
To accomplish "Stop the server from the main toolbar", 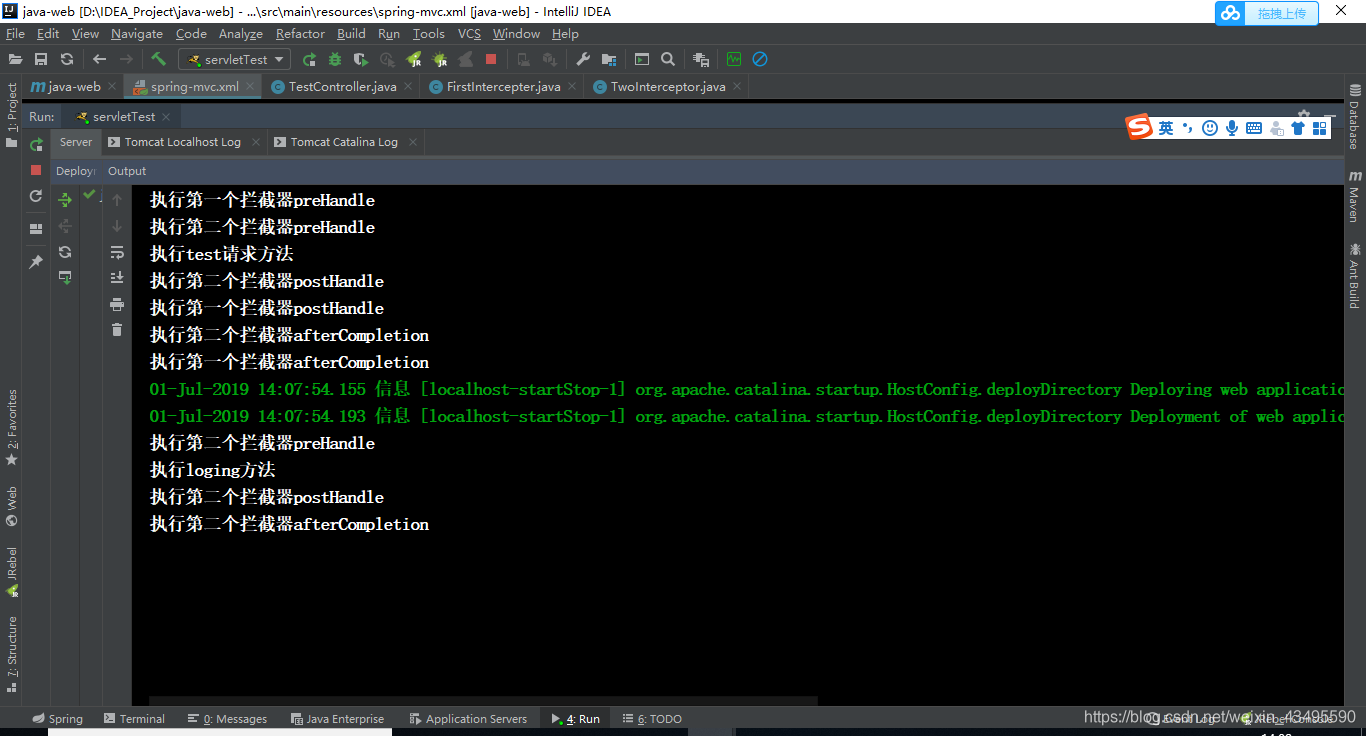I will click(x=491, y=59).
